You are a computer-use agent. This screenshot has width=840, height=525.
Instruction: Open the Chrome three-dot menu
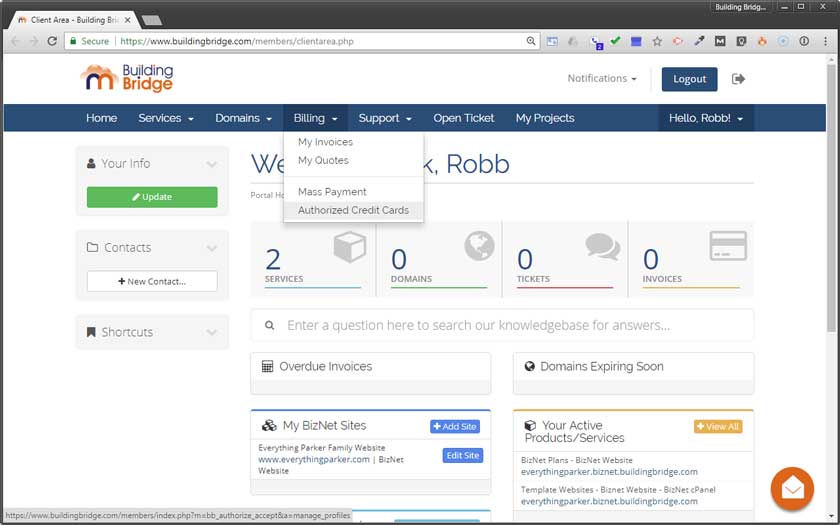(x=825, y=41)
